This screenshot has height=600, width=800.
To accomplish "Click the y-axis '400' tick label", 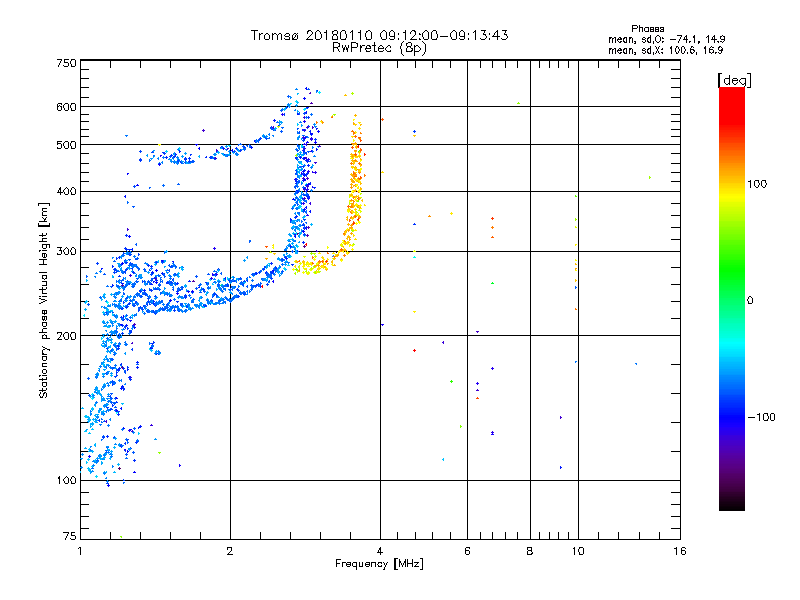I will click(66, 191).
